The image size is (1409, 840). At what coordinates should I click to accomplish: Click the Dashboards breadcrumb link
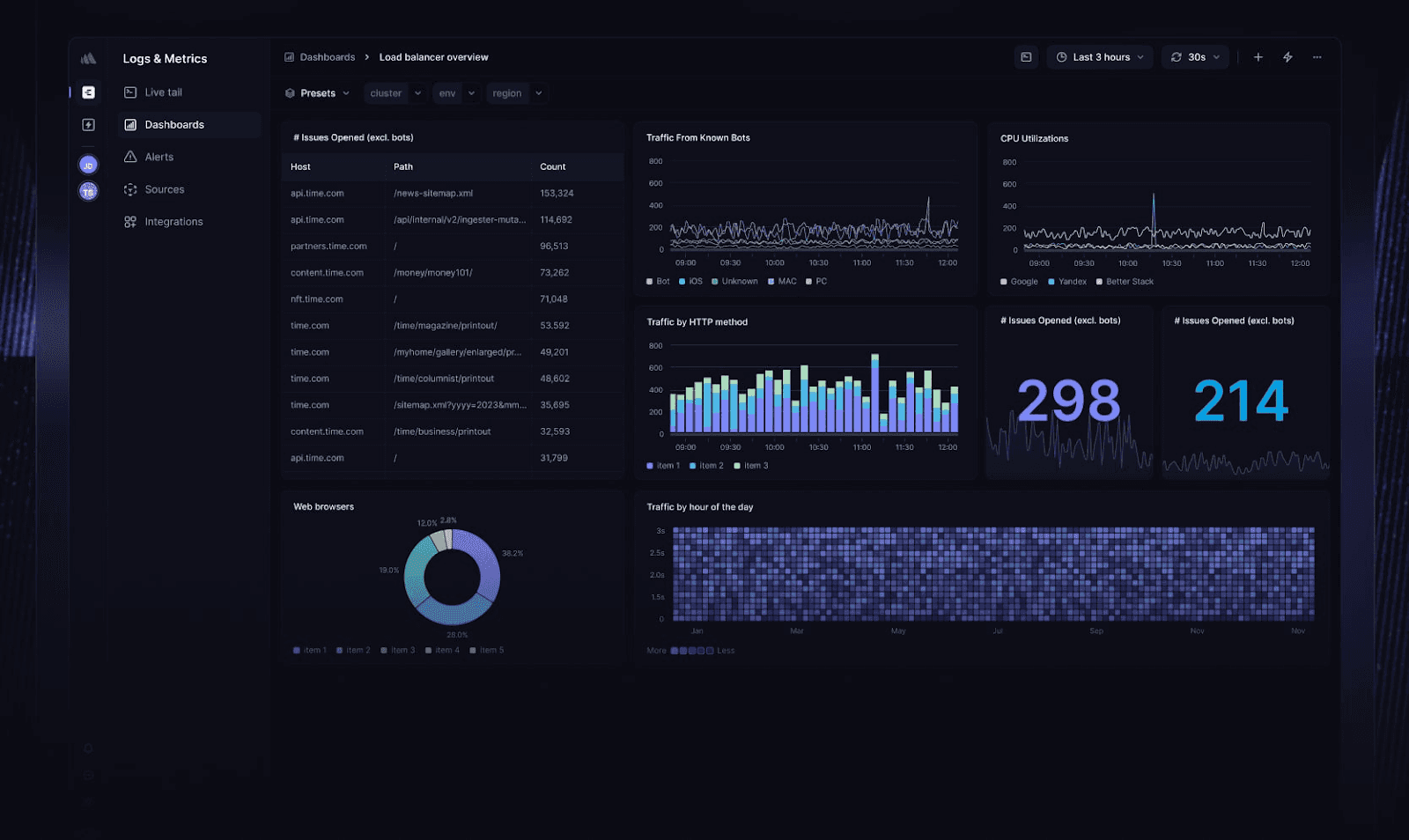(327, 57)
